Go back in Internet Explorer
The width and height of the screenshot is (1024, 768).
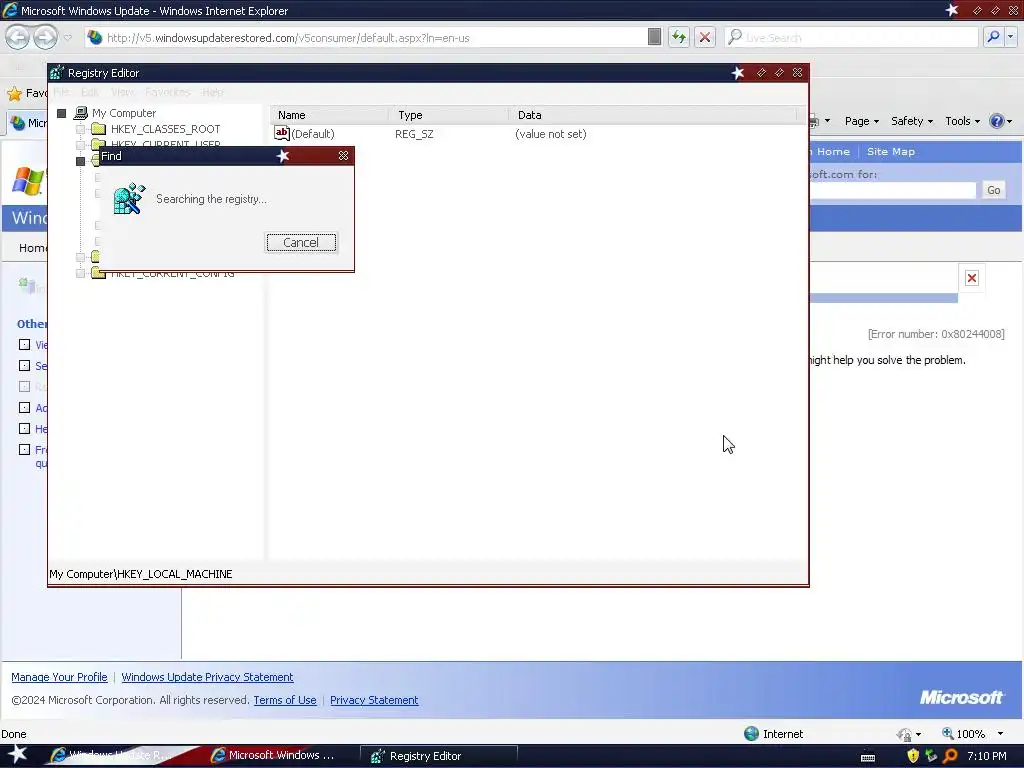click(x=18, y=37)
